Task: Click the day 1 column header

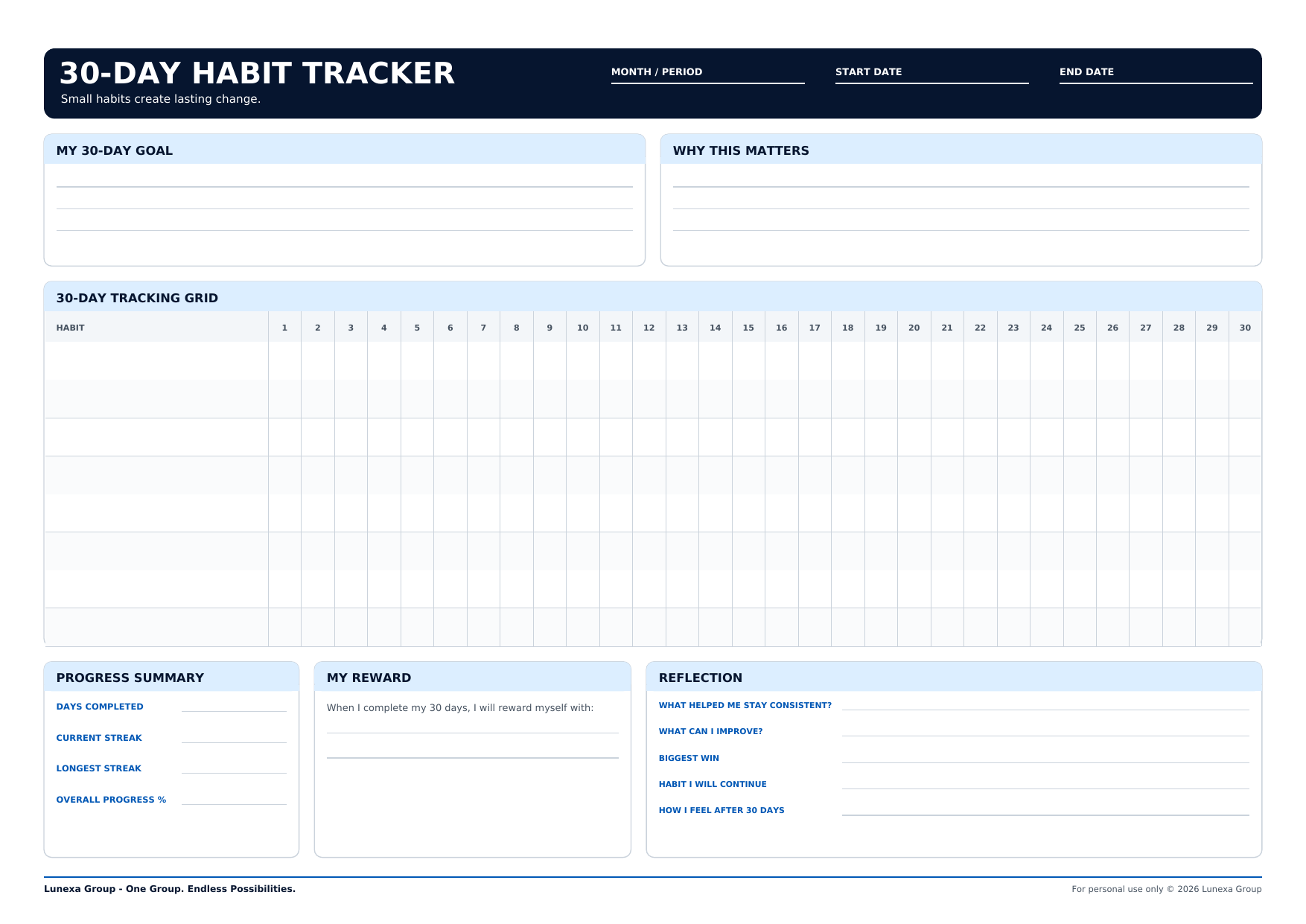Action: 284,328
